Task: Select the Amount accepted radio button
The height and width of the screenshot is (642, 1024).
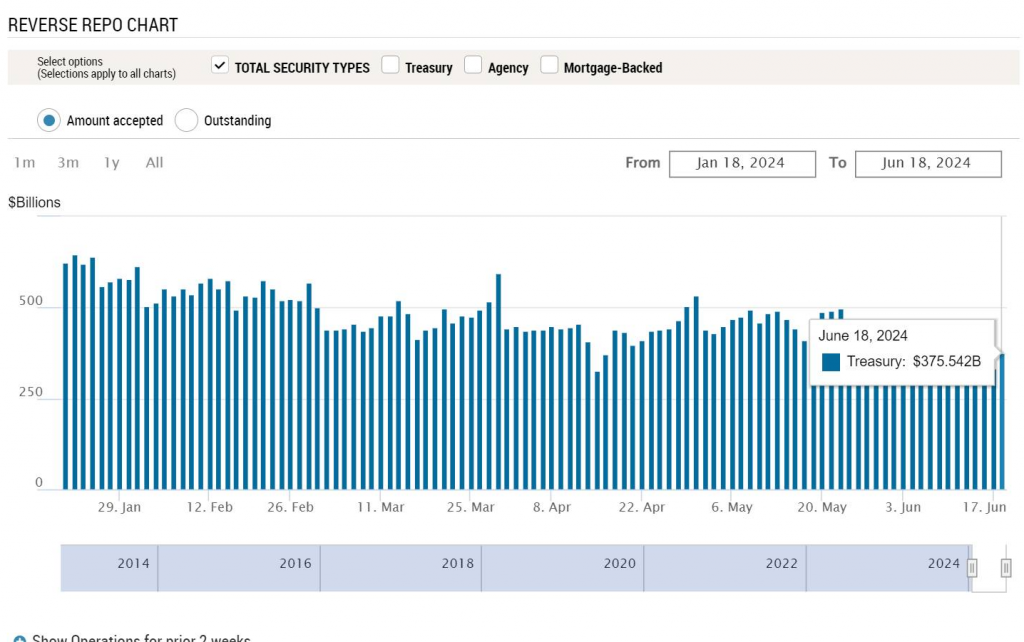Action: coord(49,121)
